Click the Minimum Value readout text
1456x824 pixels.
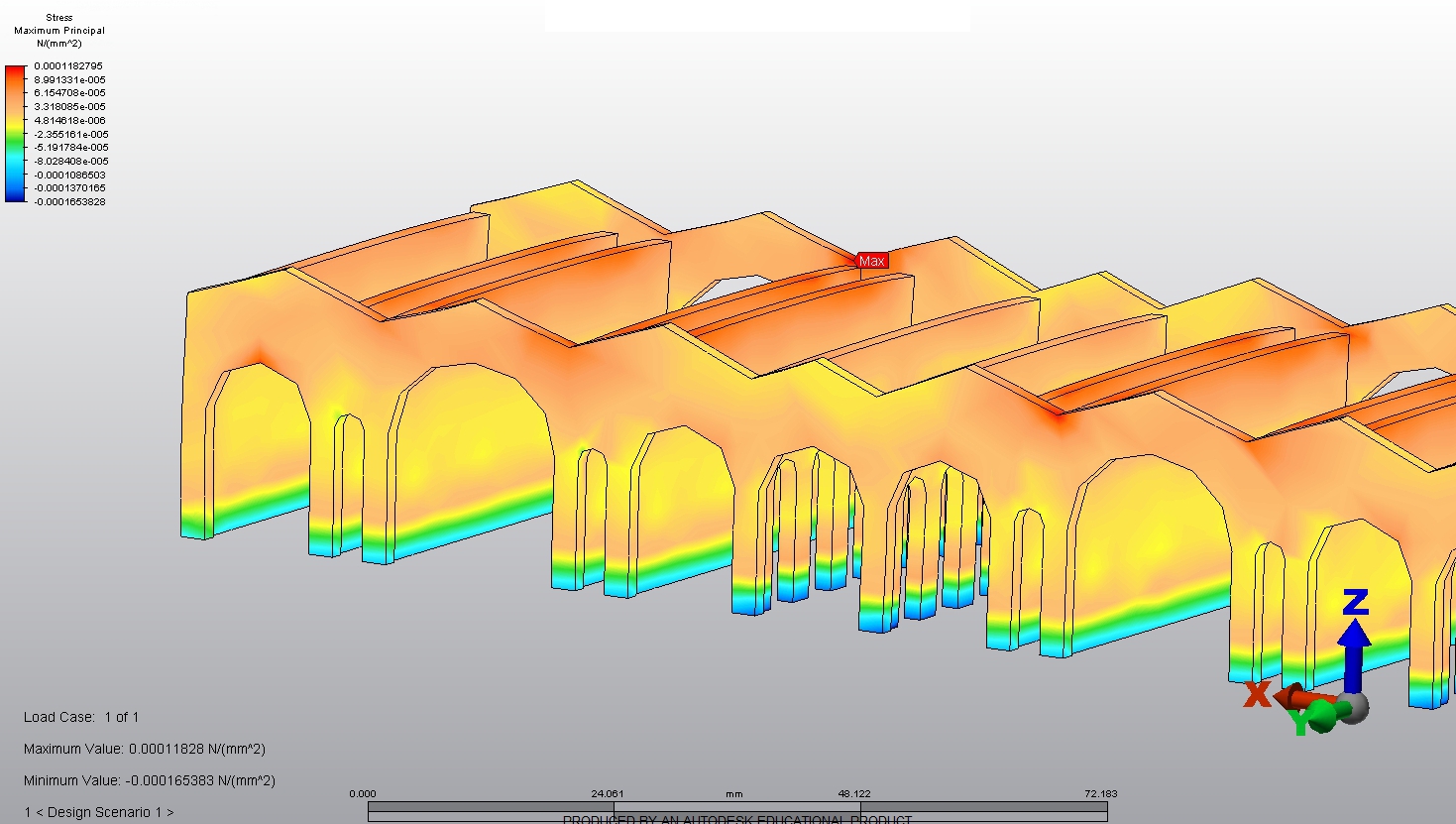pyautogui.click(x=150, y=780)
